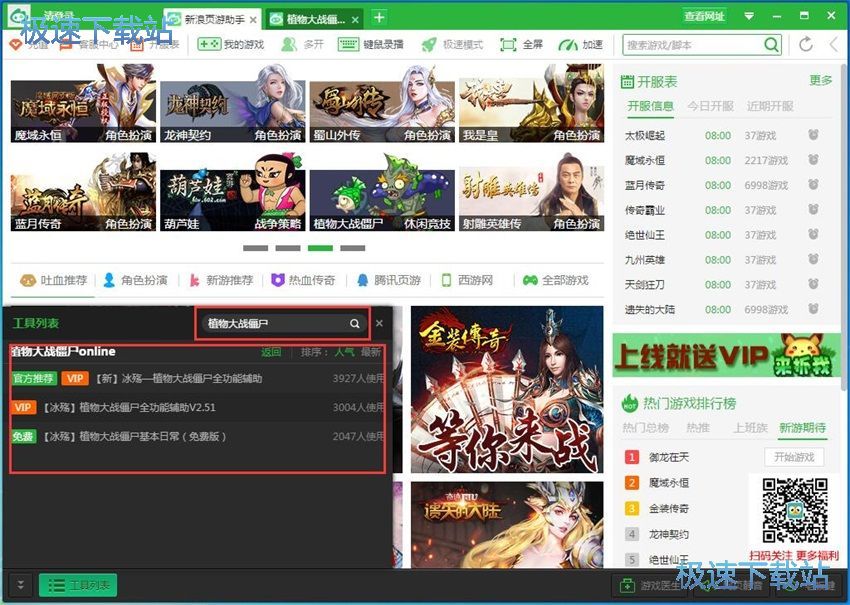The image size is (850, 605).
Task: Close the 植物大战僵... tab
Action: tap(355, 20)
